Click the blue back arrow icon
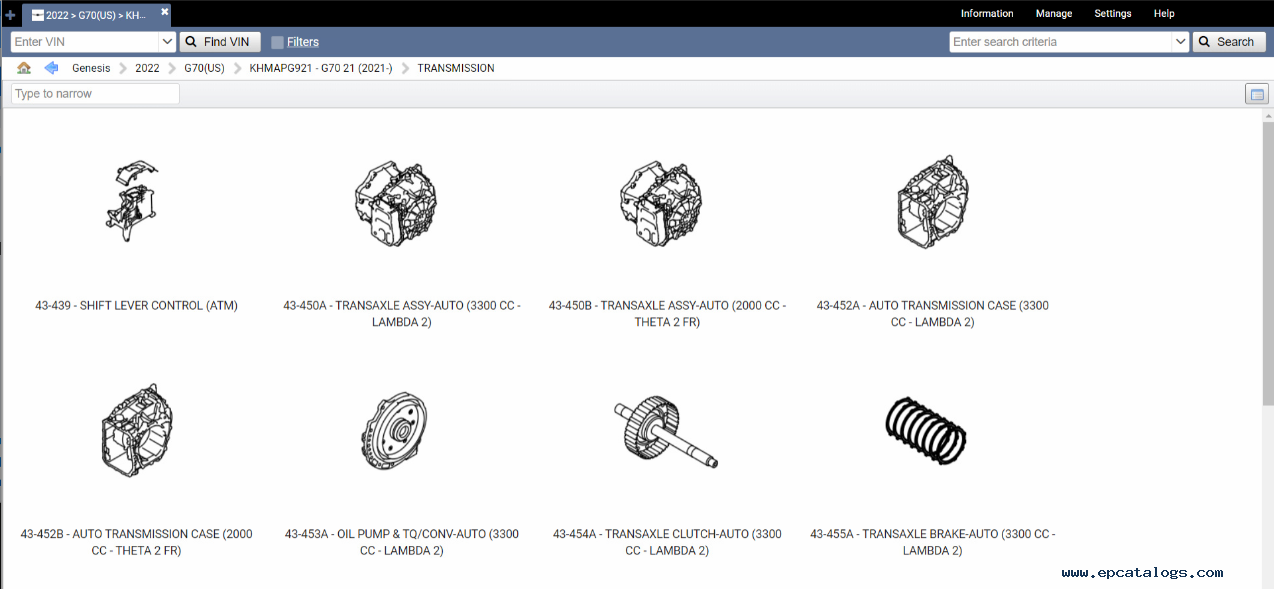 (x=51, y=68)
